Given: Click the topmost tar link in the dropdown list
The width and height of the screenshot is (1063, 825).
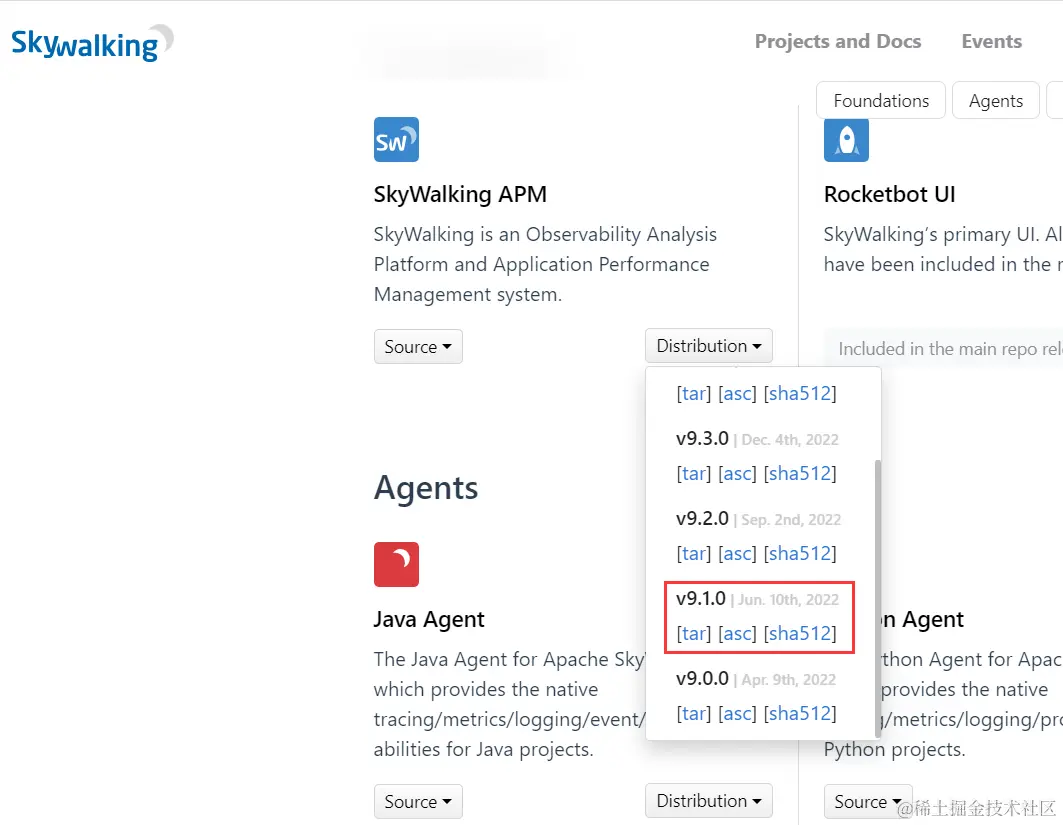Looking at the screenshot, I should (694, 393).
